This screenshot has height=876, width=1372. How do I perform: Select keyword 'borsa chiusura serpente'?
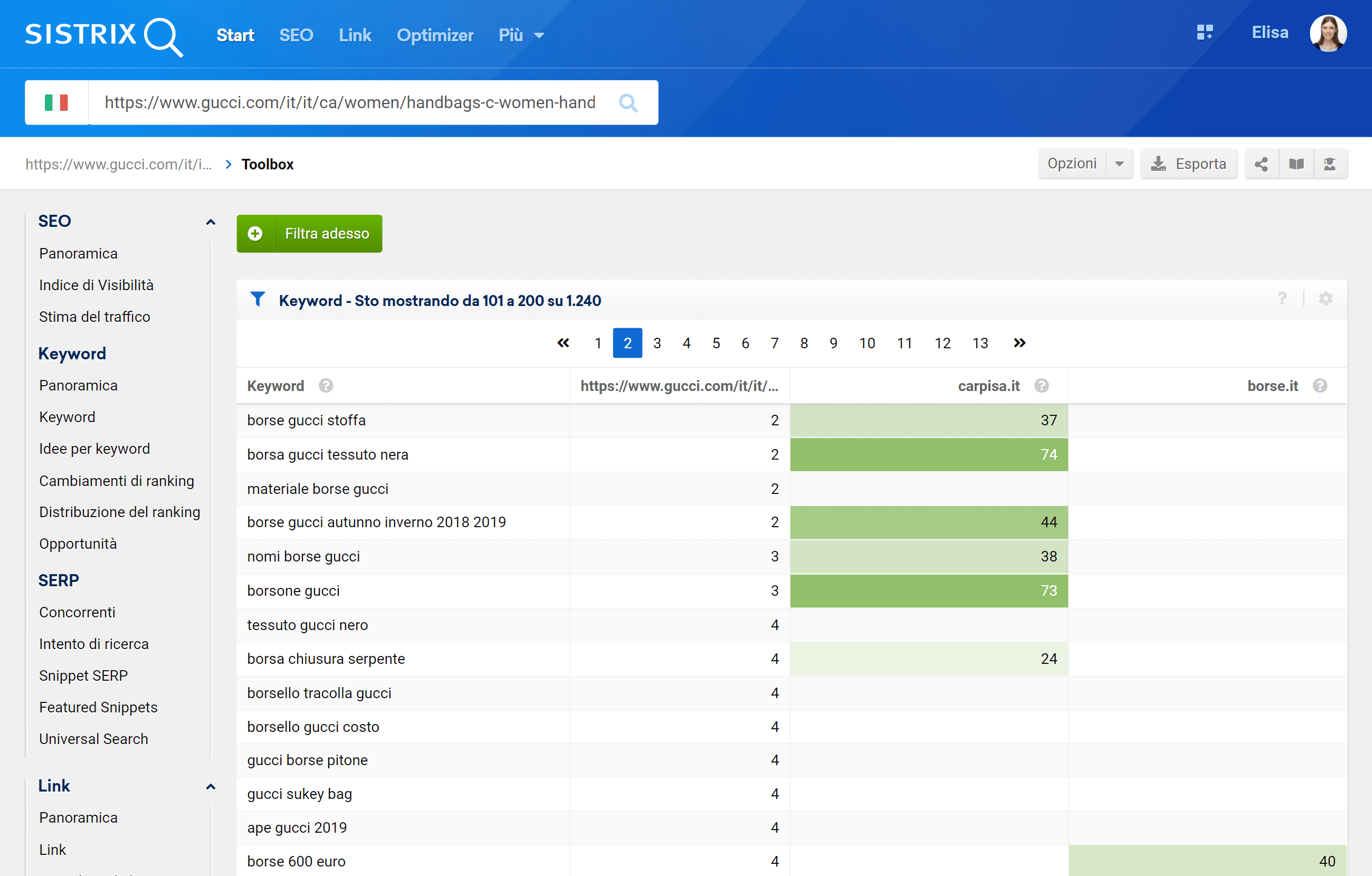326,660
